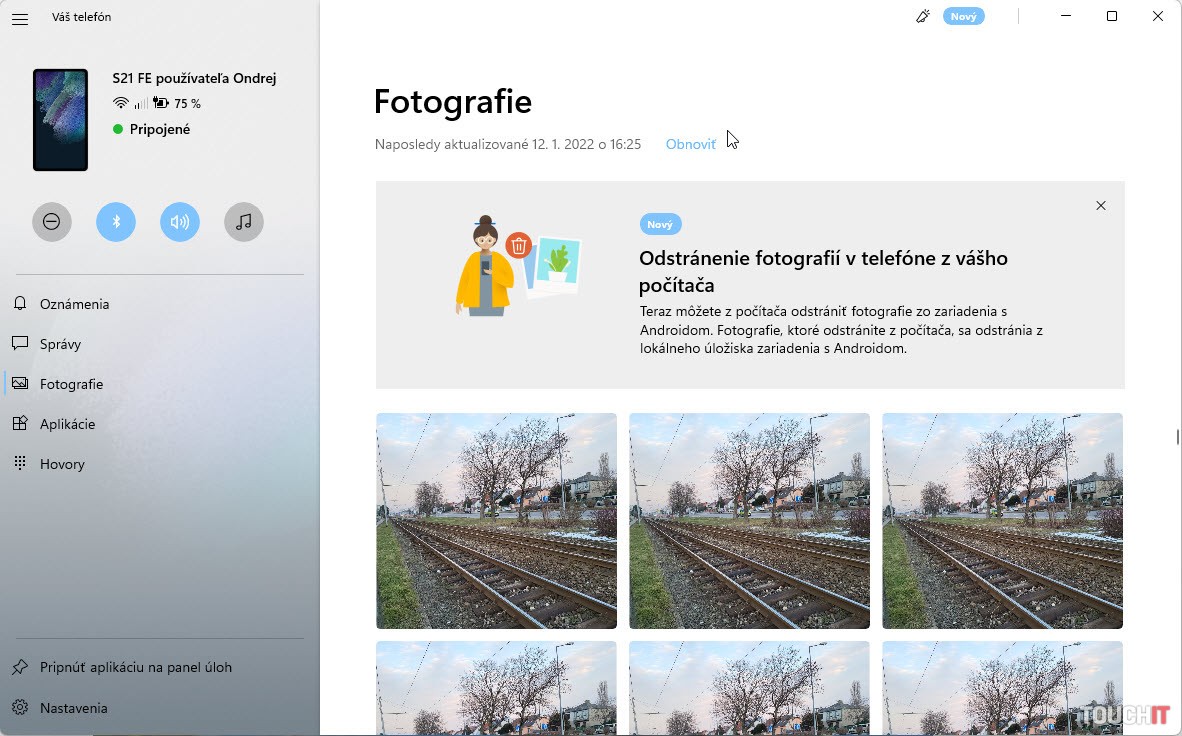Open Nastavenia settings
Image resolution: width=1182 pixels, height=736 pixels.
(x=73, y=708)
